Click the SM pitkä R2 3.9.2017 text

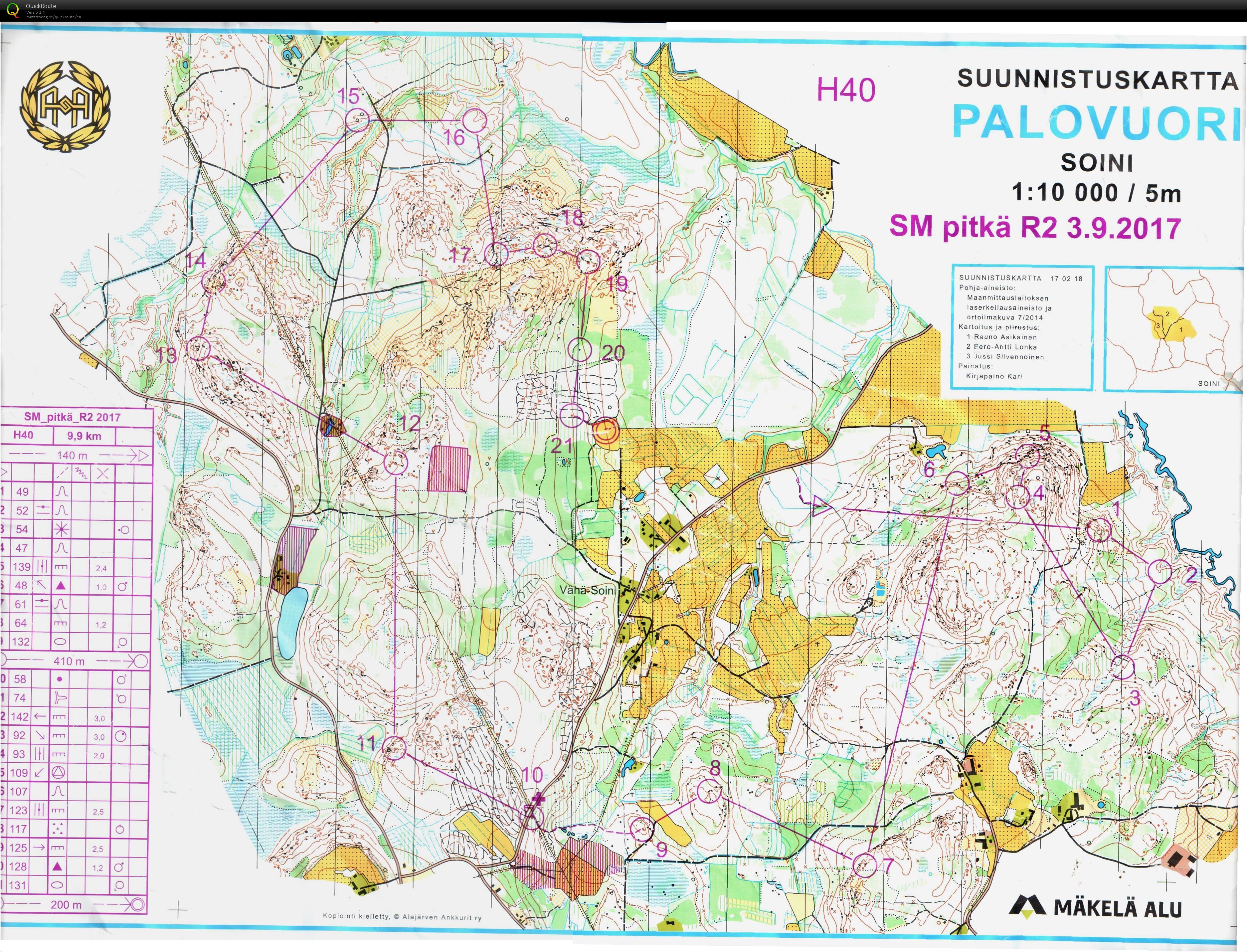point(1035,227)
